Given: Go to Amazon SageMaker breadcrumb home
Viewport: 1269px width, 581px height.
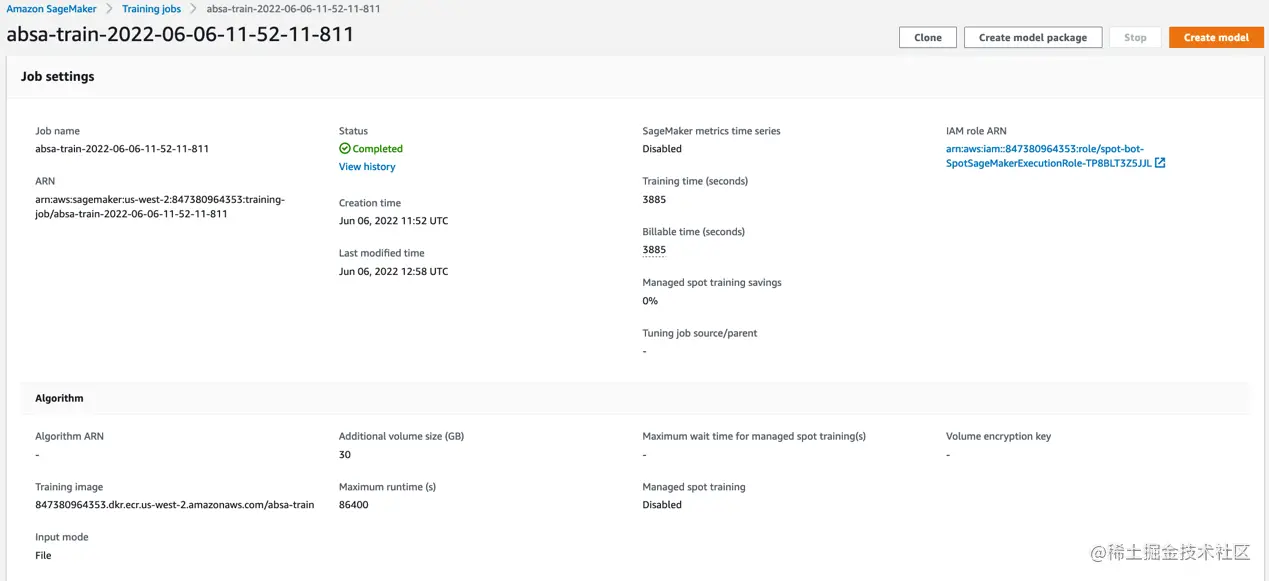Looking at the screenshot, I should 51,9.
